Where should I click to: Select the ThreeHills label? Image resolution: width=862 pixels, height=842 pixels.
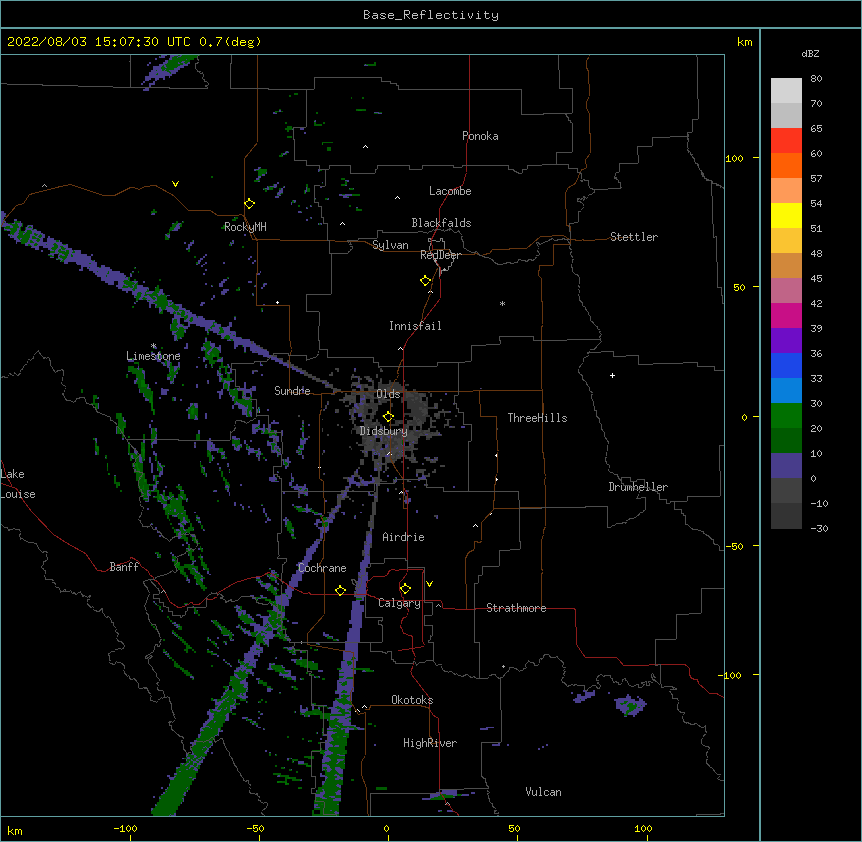537,418
